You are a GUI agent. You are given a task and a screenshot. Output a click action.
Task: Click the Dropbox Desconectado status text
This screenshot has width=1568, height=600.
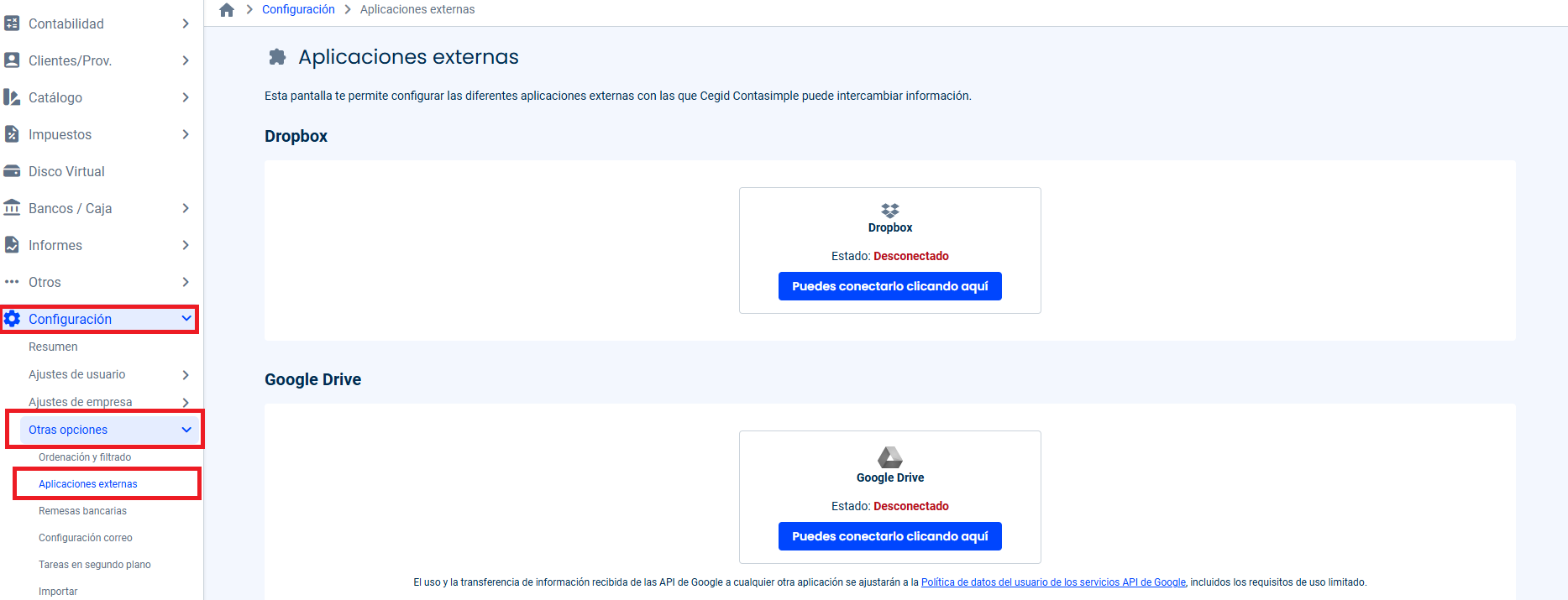click(x=911, y=256)
